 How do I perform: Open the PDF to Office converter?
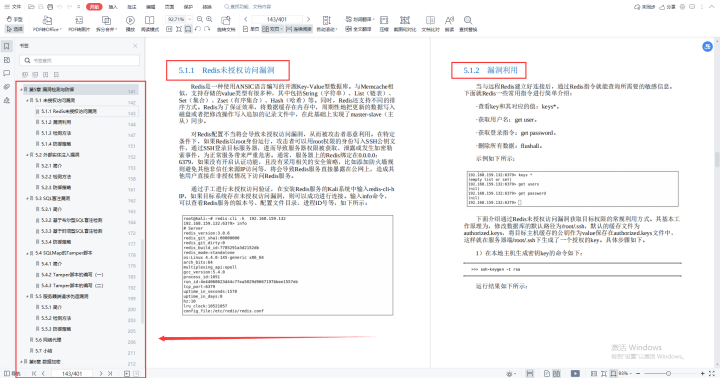coord(47,23)
